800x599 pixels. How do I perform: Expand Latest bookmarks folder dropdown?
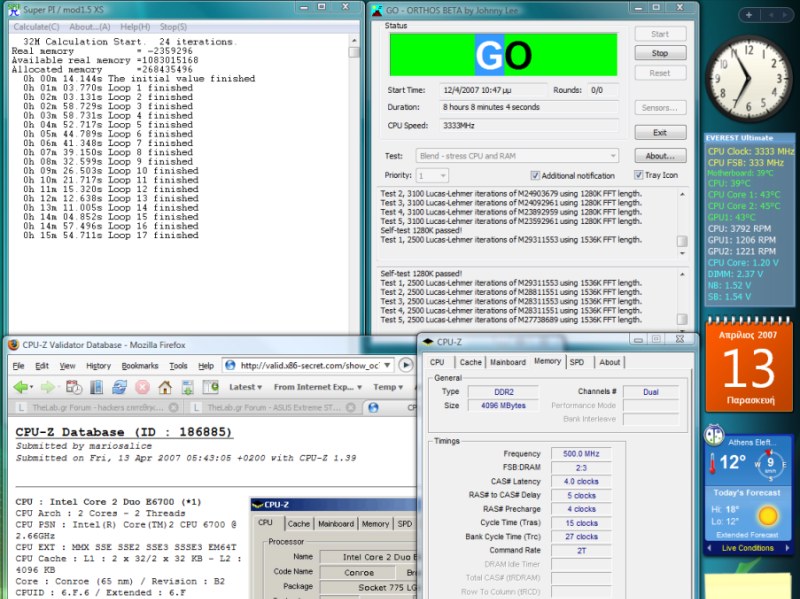(245, 387)
